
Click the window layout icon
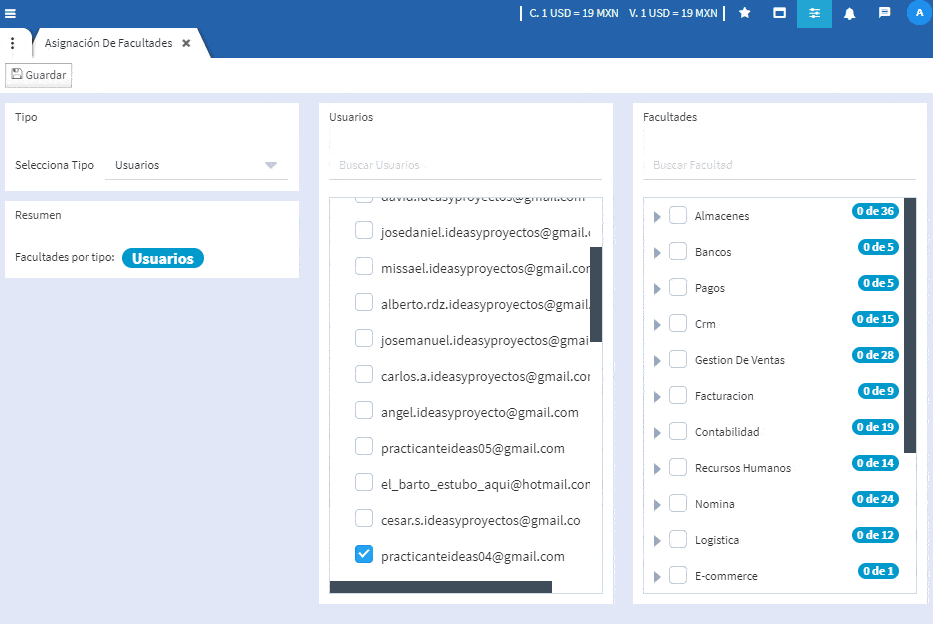[779, 13]
